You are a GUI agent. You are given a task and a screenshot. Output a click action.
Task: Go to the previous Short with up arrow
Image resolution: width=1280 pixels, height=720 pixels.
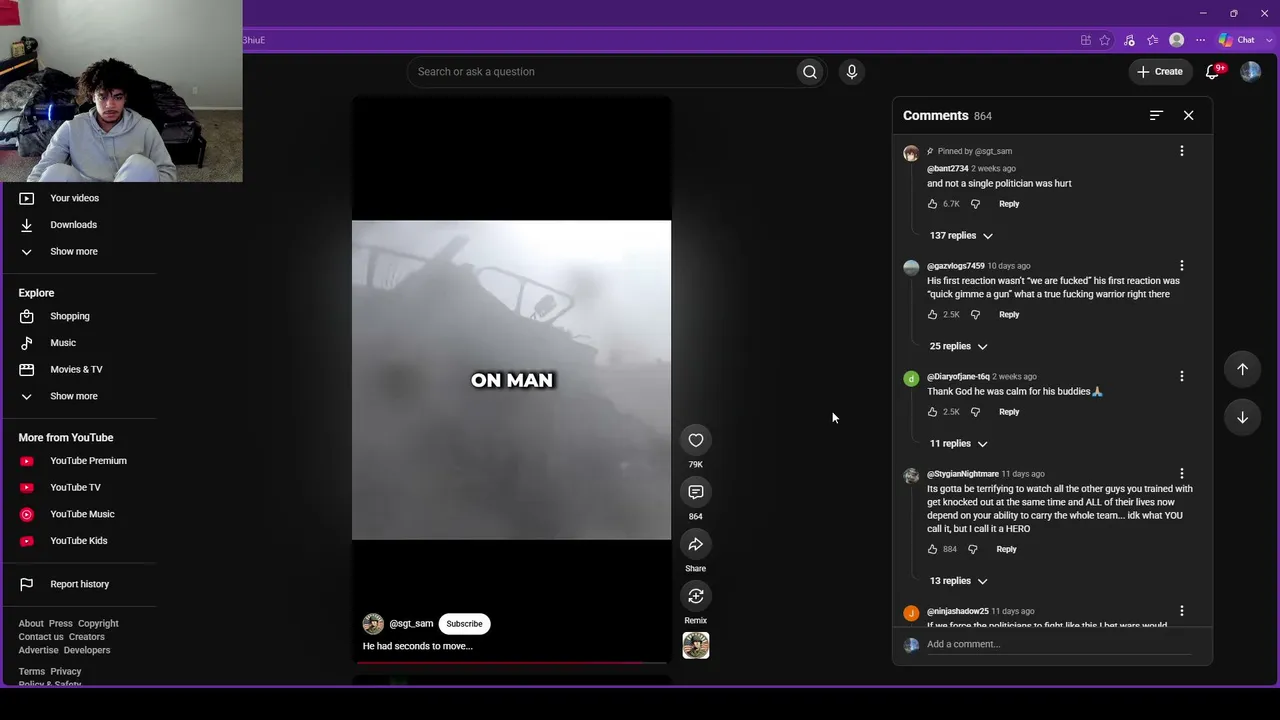tap(1242, 369)
